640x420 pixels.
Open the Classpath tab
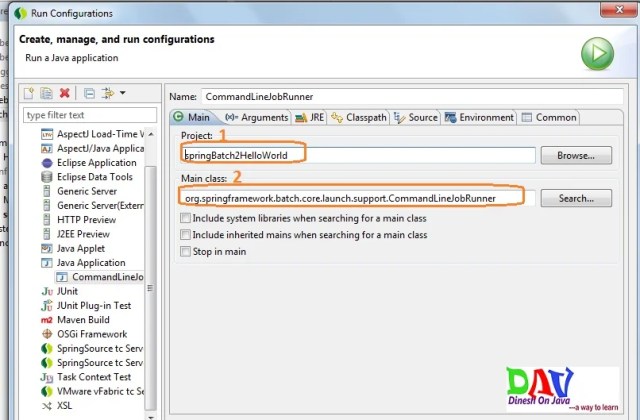(x=359, y=118)
